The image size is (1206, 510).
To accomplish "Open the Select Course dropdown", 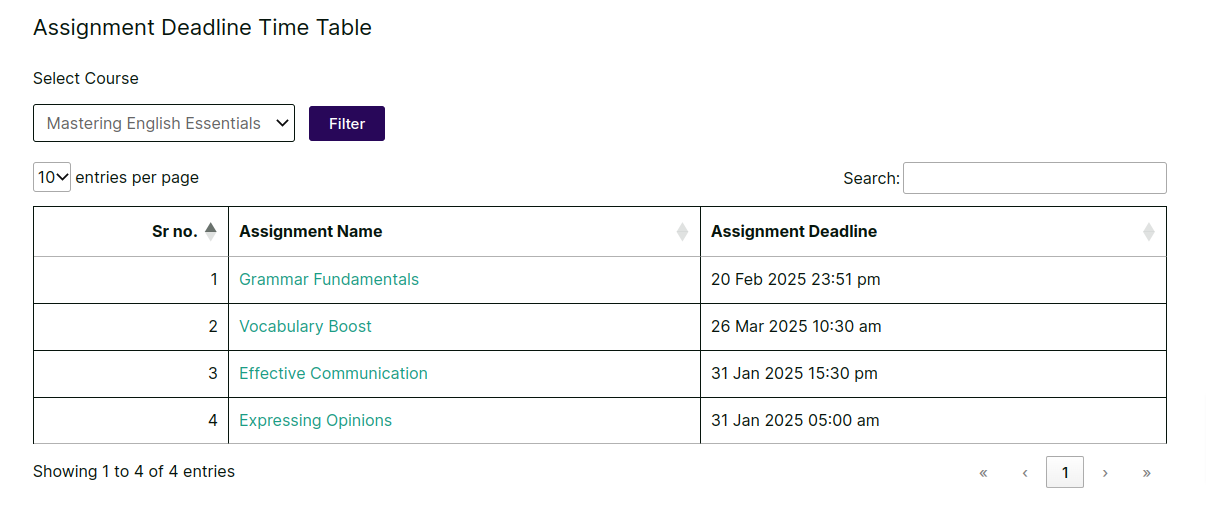I will click(164, 123).
